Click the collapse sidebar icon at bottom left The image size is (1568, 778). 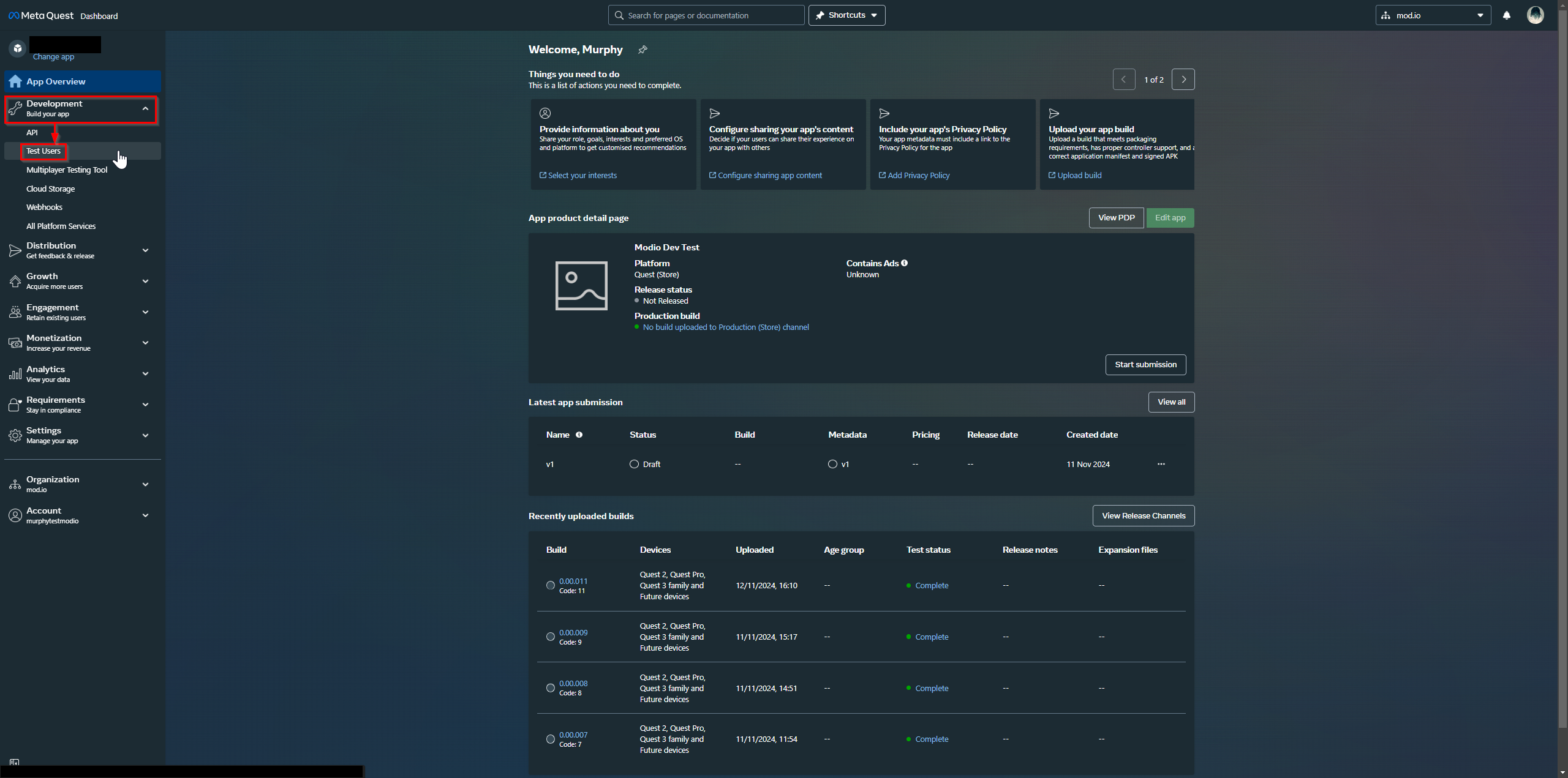click(15, 763)
